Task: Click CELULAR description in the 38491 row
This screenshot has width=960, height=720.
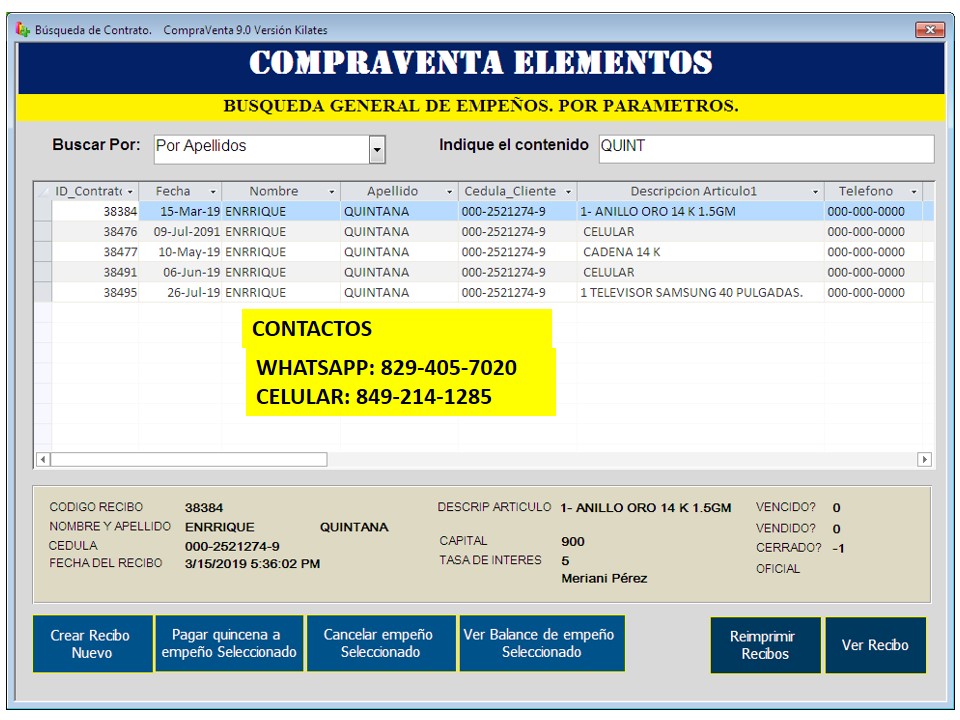Action: (x=700, y=272)
